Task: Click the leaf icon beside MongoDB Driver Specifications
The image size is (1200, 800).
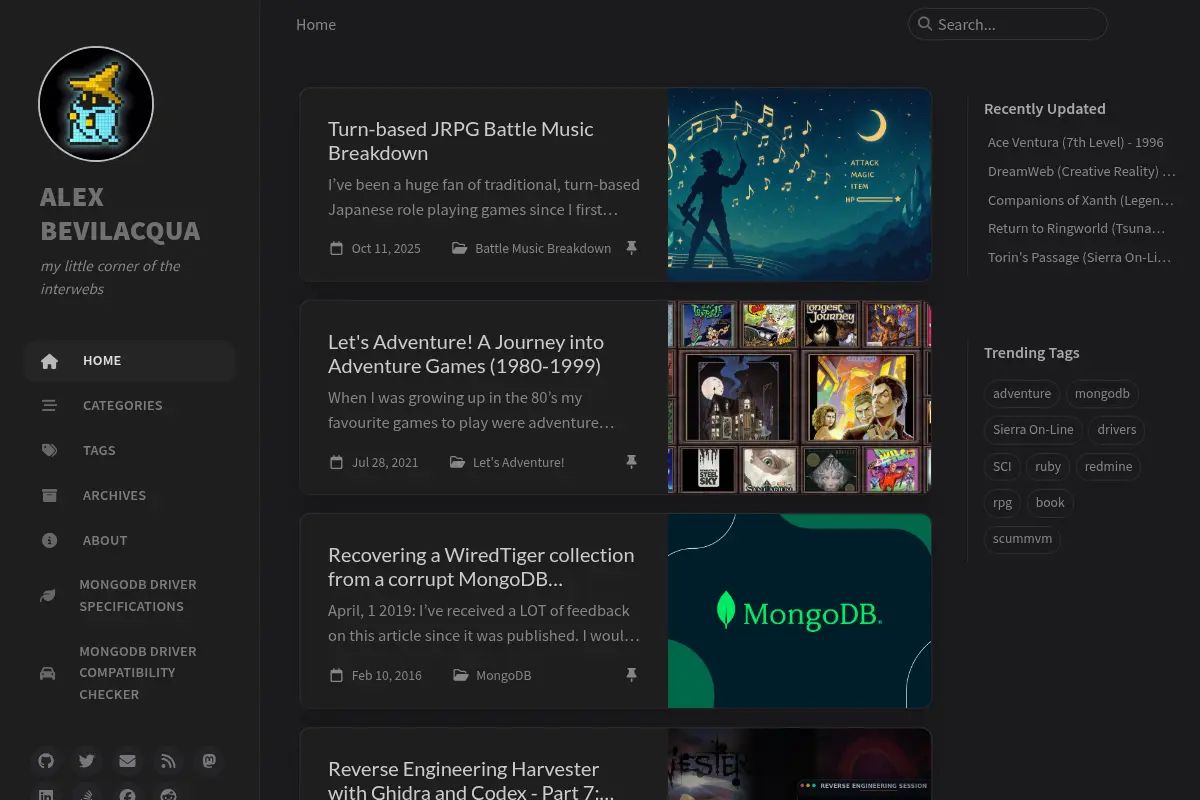Action: click(47, 596)
